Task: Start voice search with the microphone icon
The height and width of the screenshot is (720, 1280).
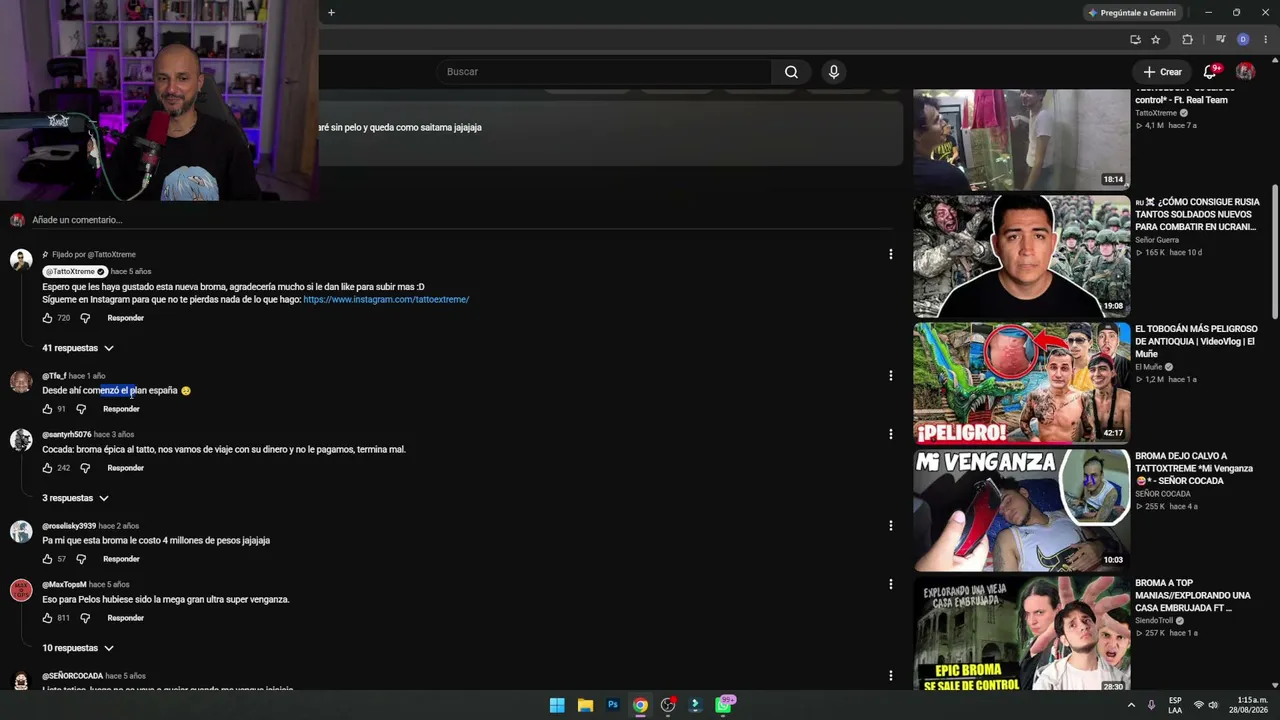Action: point(833,72)
